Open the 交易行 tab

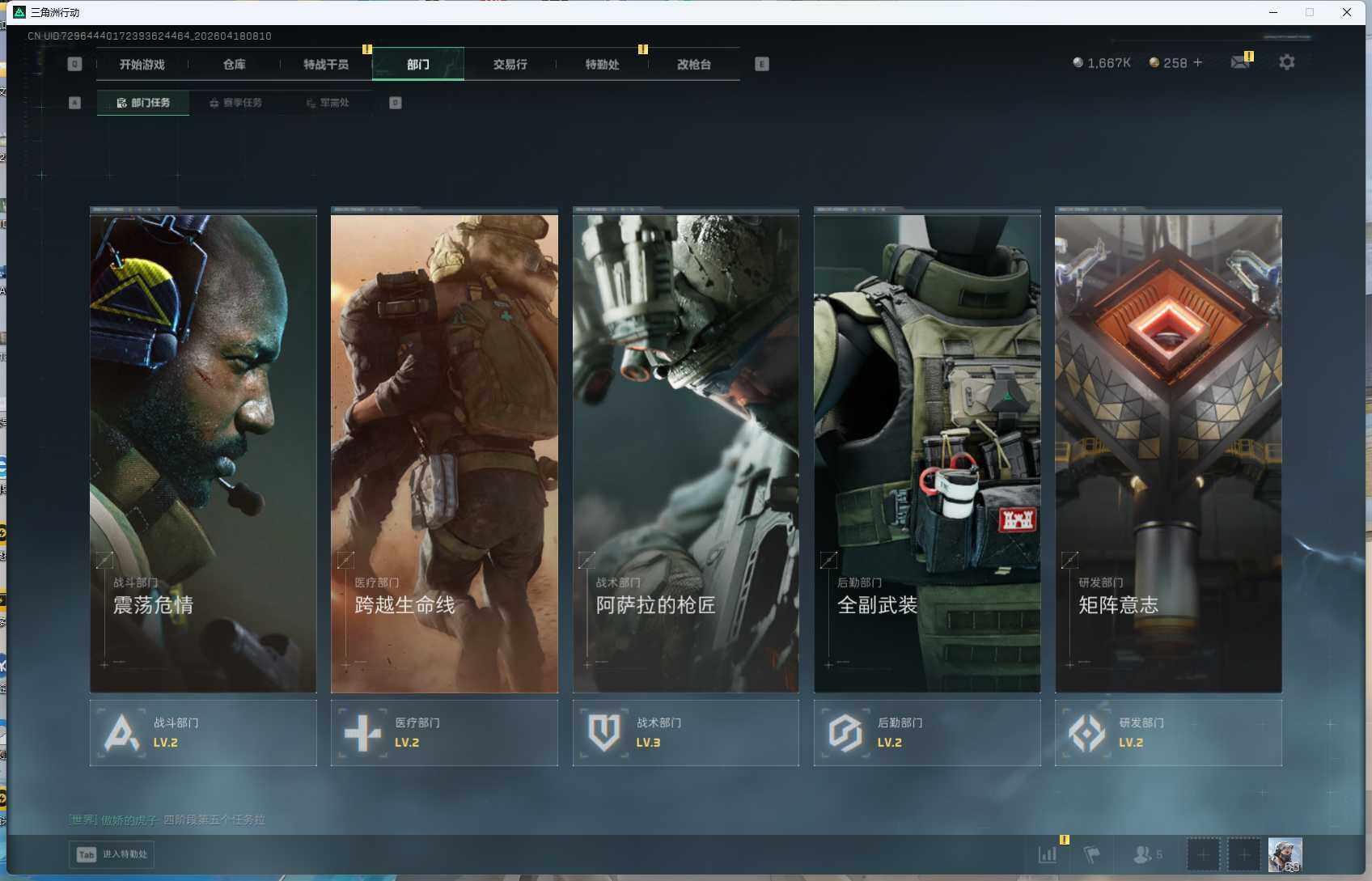[510, 64]
